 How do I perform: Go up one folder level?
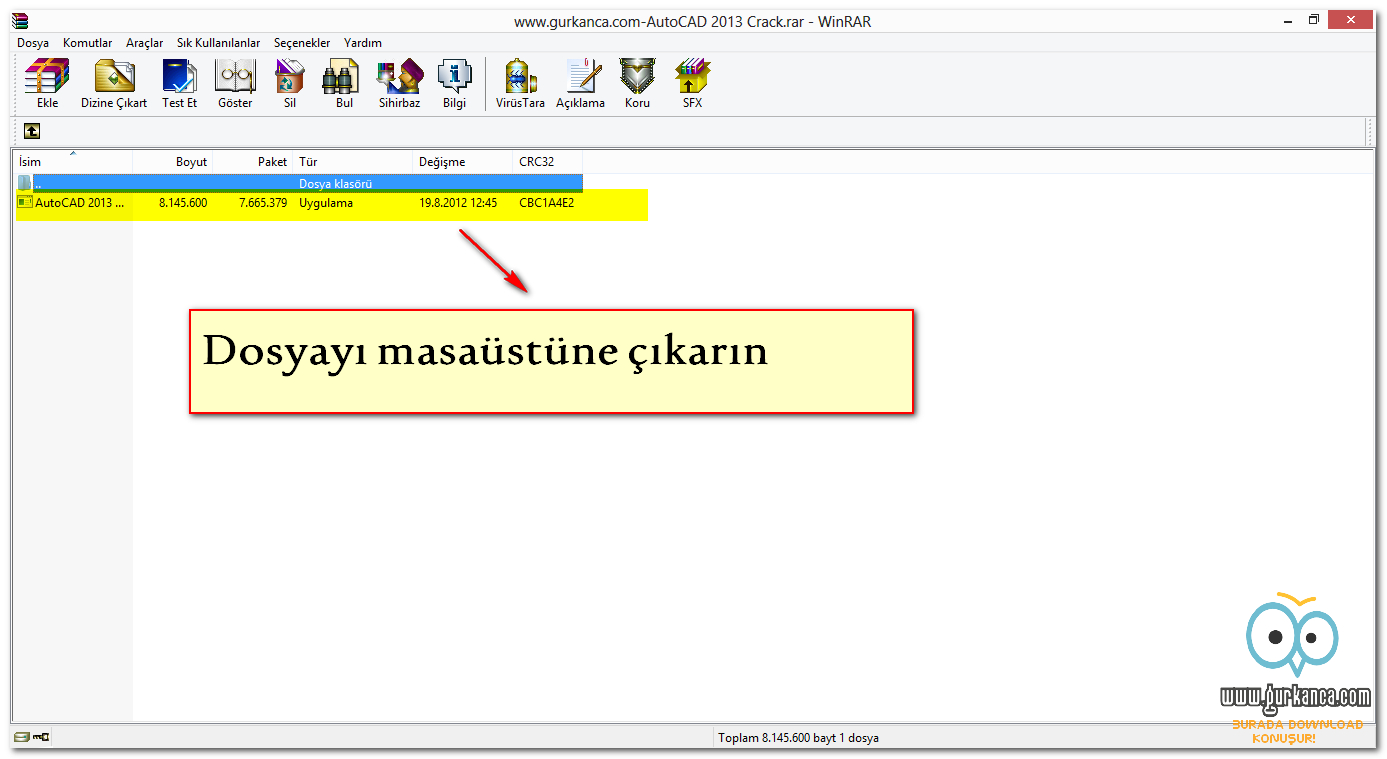[32, 131]
